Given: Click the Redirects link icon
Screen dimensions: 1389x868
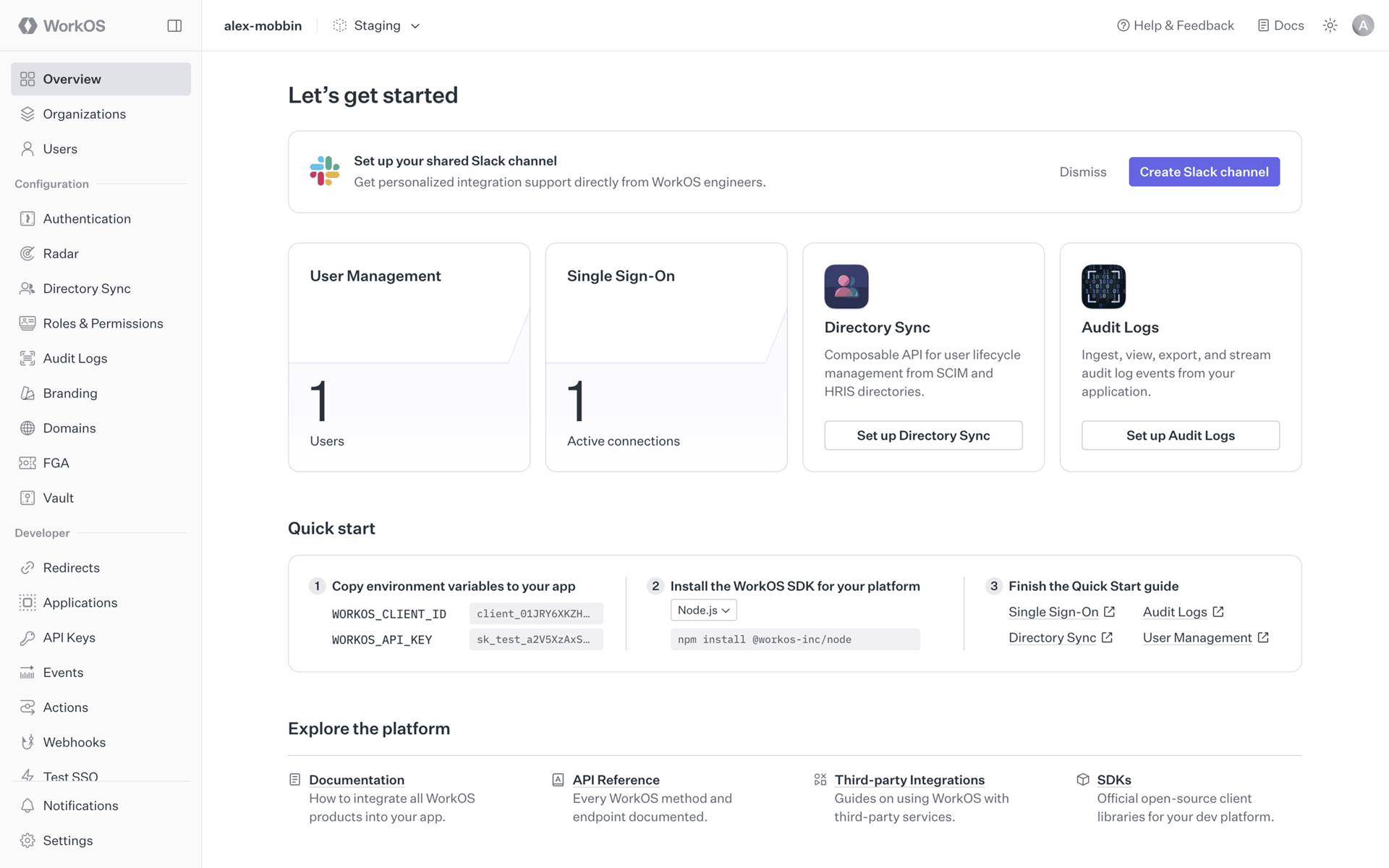Looking at the screenshot, I should point(27,567).
